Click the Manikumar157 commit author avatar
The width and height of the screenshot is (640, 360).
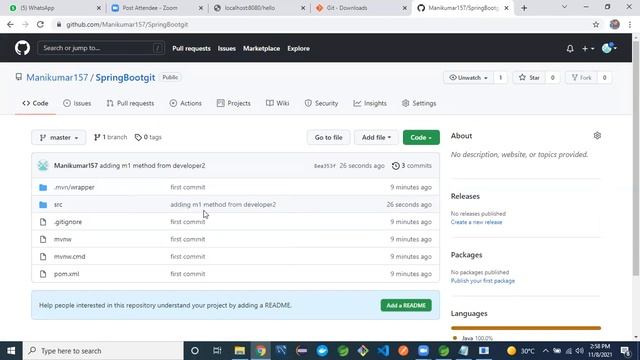[x=43, y=166]
